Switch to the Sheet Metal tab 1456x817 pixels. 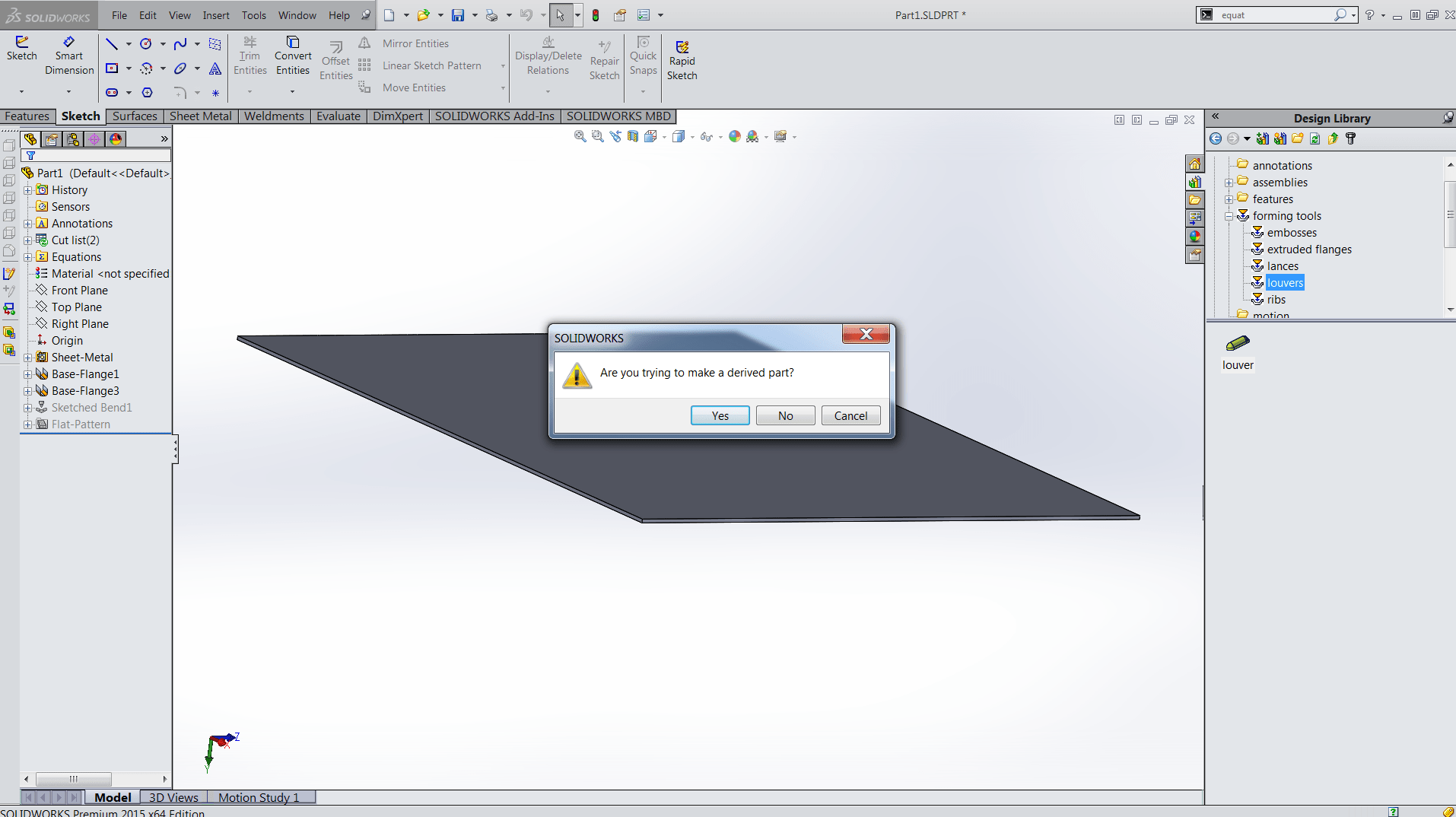pos(200,116)
